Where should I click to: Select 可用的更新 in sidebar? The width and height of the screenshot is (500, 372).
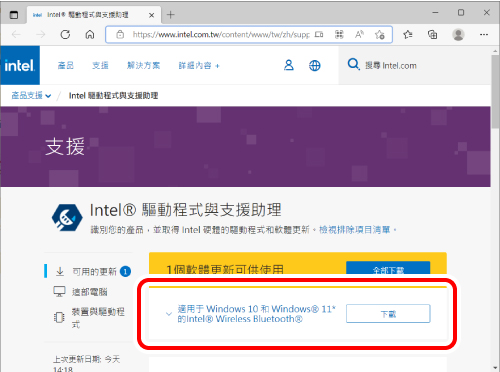click(x=94, y=272)
